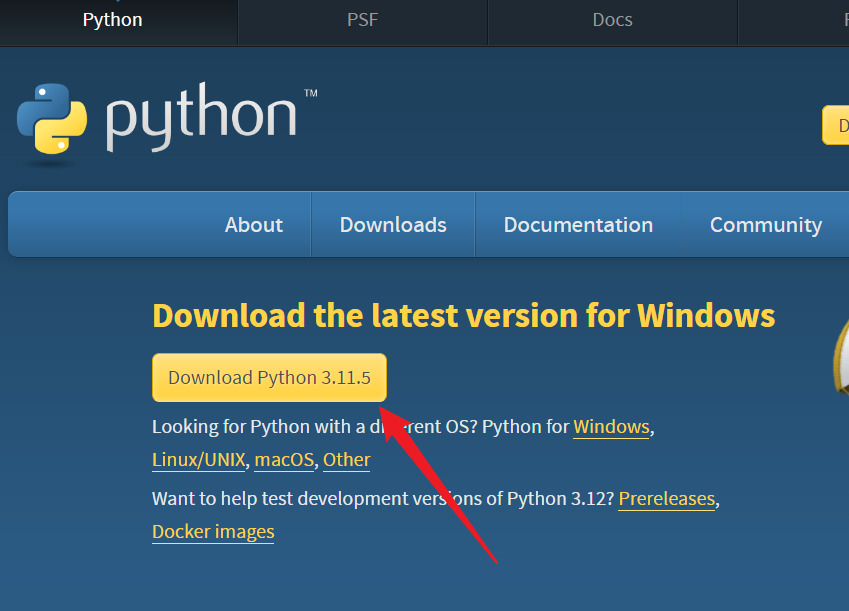Go to the Docs top tab

coord(612,20)
